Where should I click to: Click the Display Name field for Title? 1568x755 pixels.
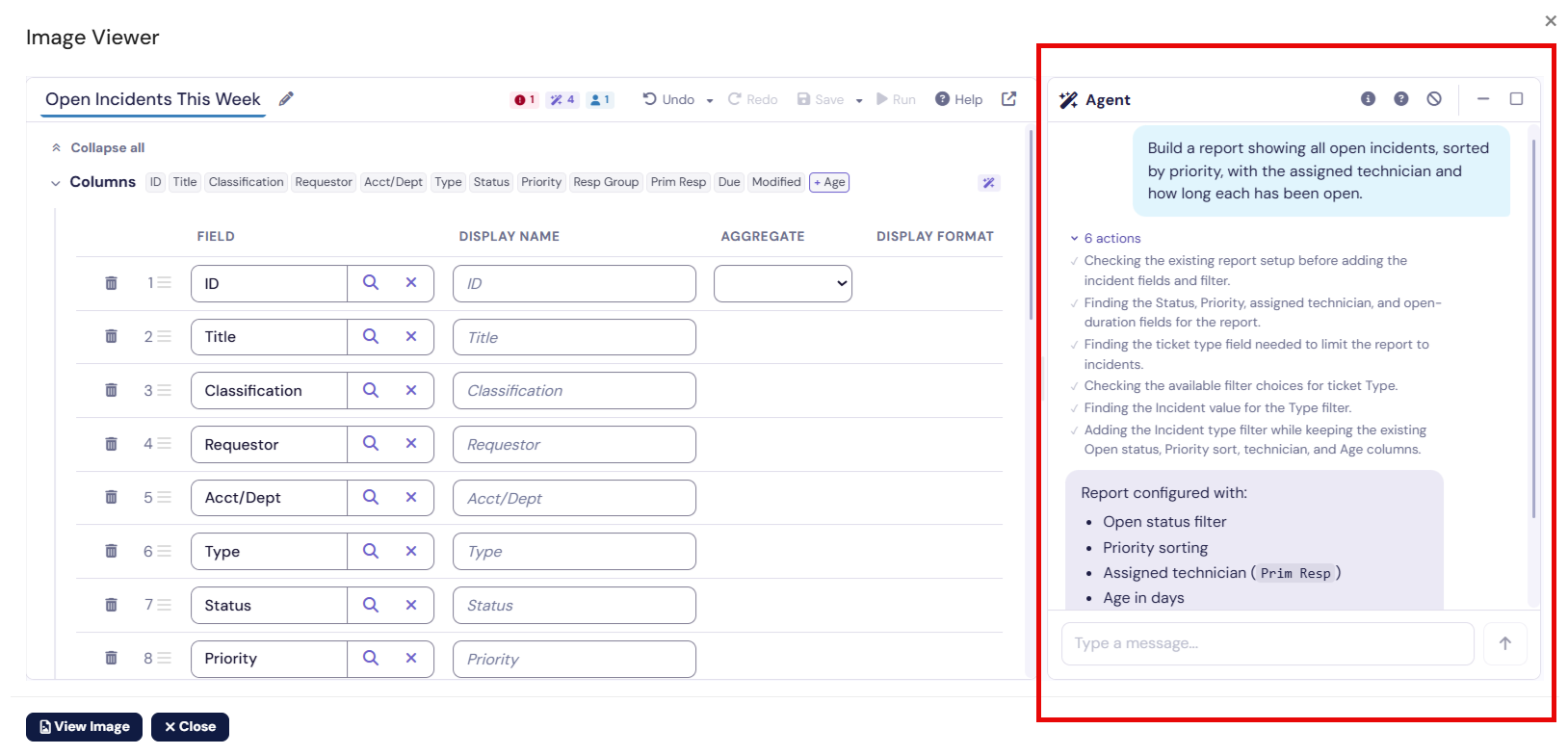tap(574, 337)
